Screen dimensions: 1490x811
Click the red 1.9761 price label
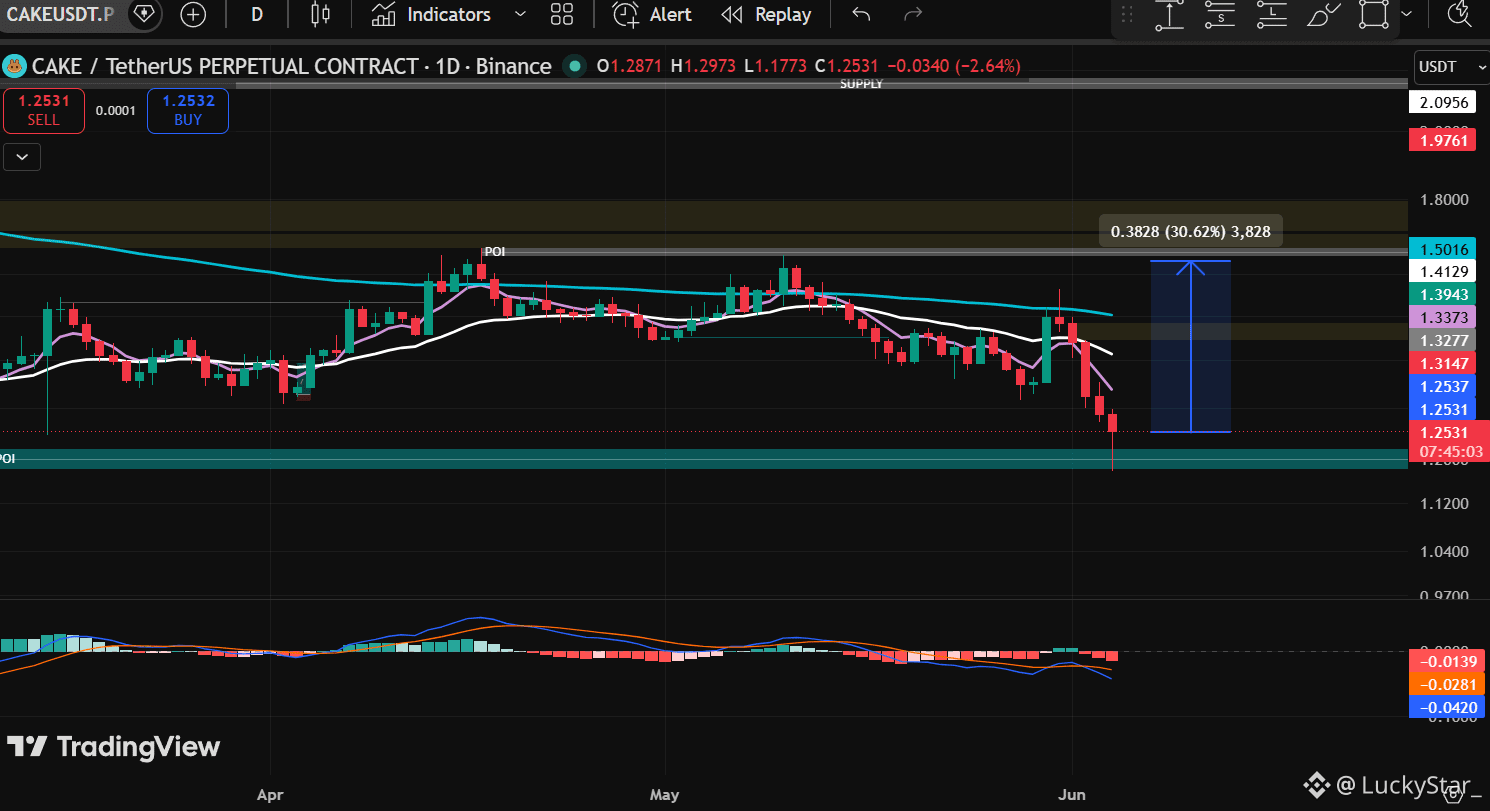pyautogui.click(x=1443, y=141)
